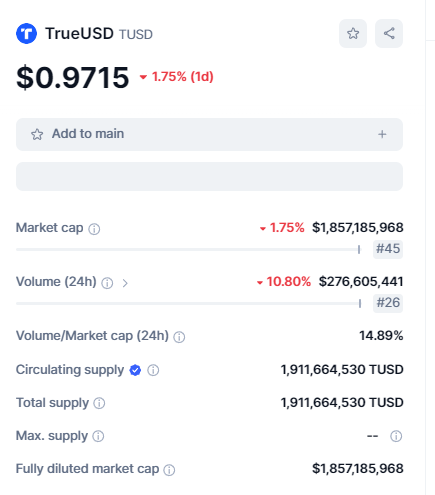Click info icon beside Max. supply label
435x495 pixels.
pyautogui.click(x=98, y=436)
